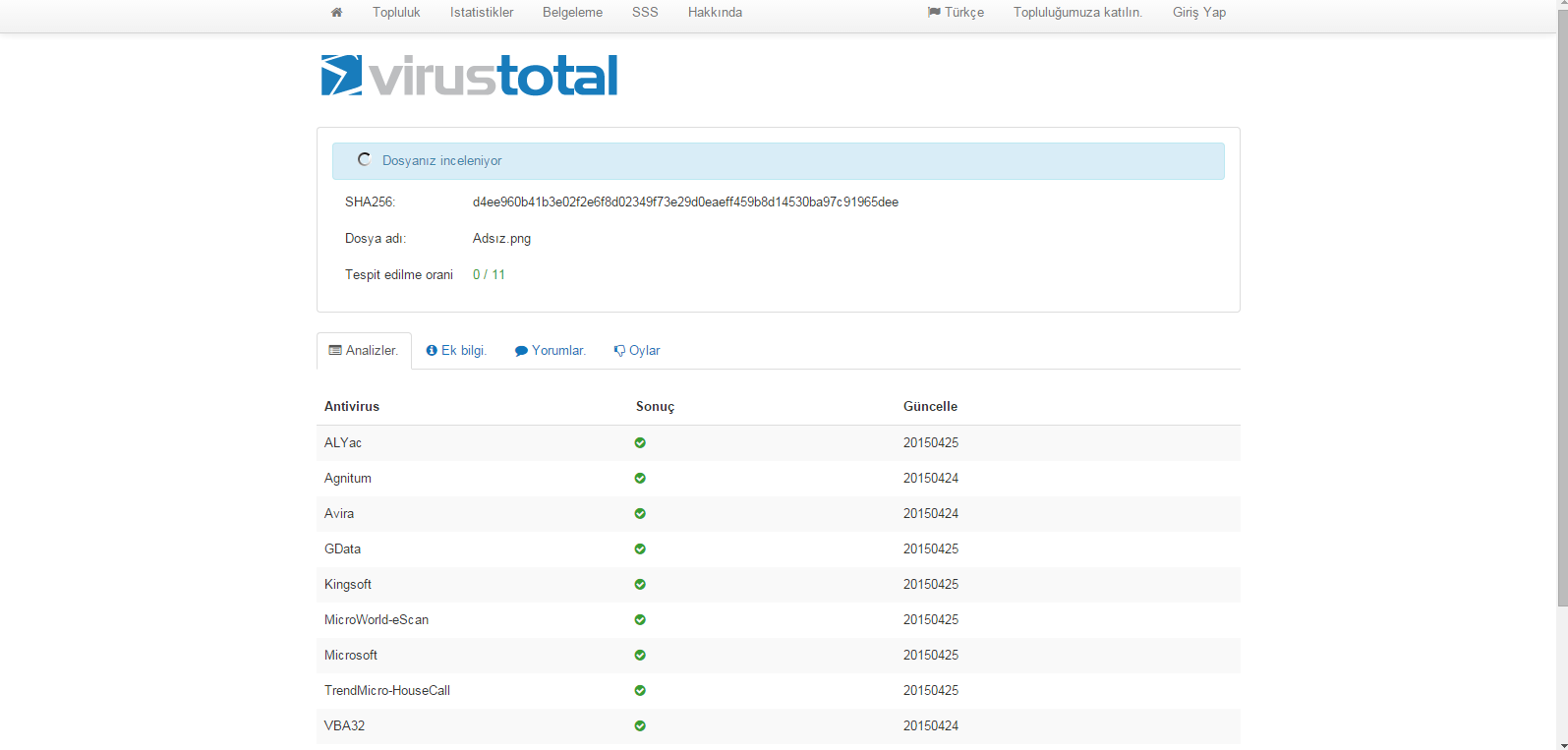Click the green check icon for GData
The width and height of the screenshot is (1568, 750).
(x=640, y=549)
